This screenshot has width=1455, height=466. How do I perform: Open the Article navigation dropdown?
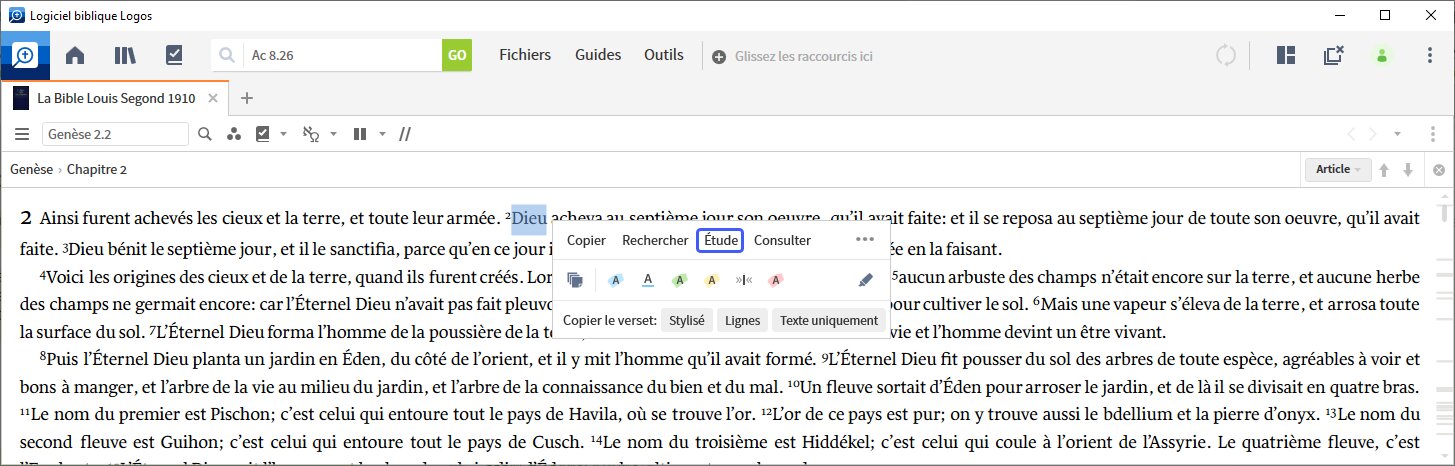pos(1337,170)
